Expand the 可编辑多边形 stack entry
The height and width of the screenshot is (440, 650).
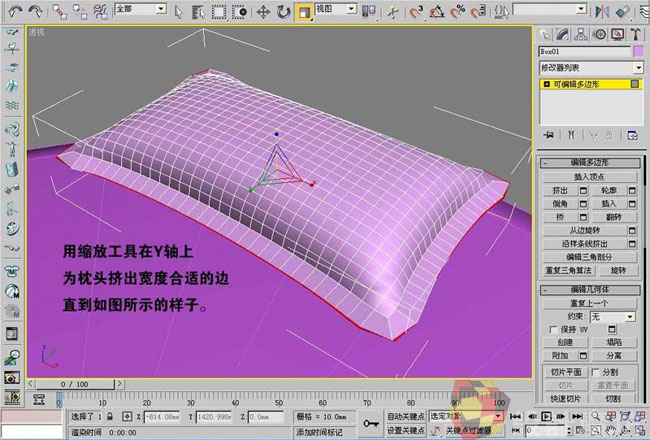546,84
